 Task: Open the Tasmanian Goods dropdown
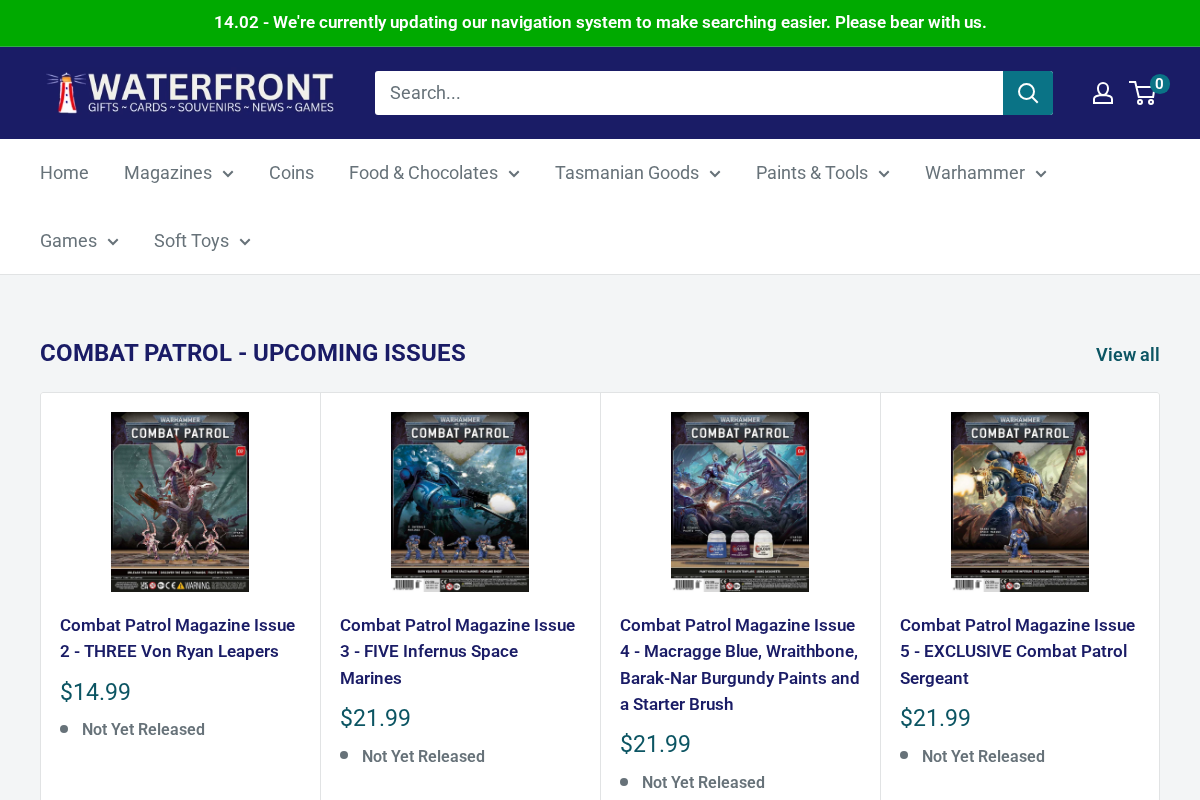tap(637, 173)
